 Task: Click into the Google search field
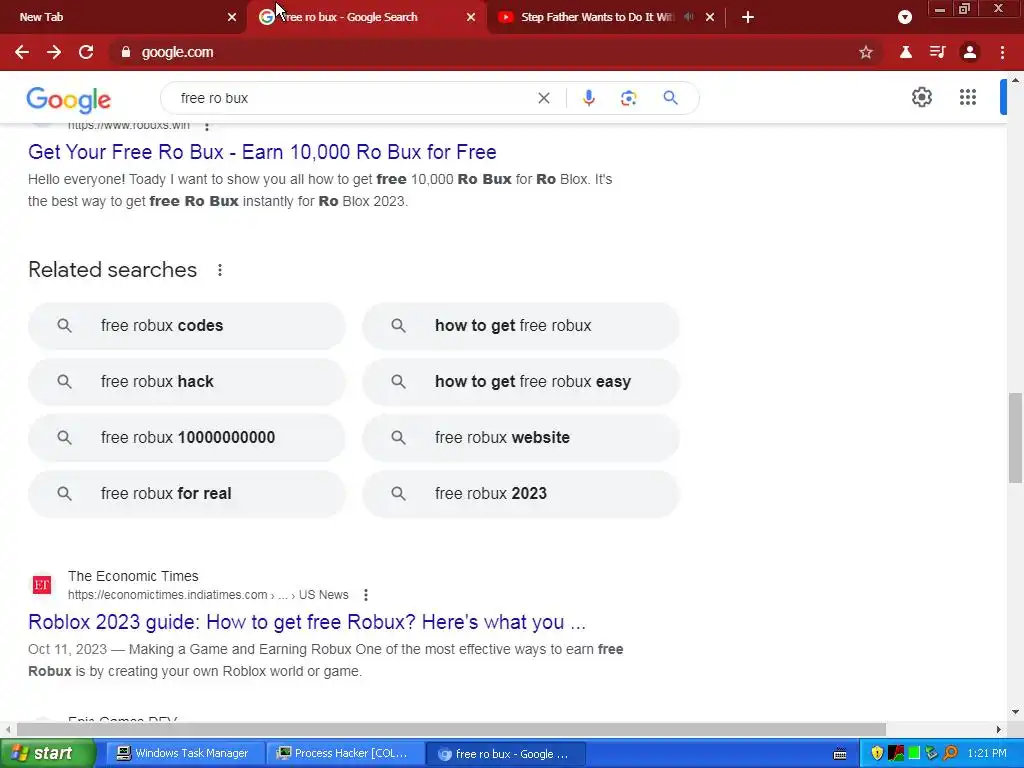coord(353,98)
